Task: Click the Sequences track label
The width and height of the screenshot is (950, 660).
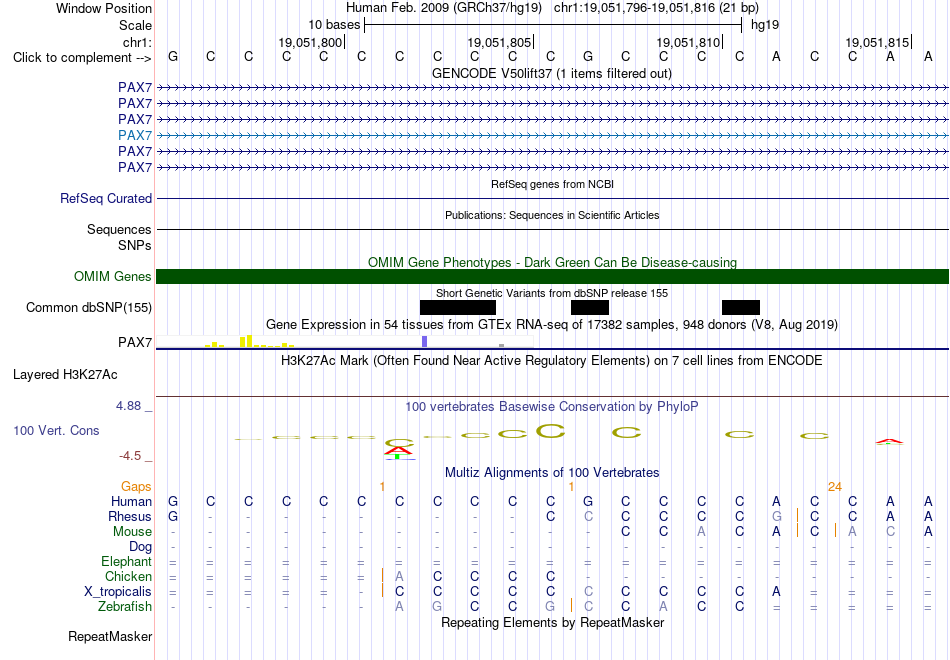Action: (x=119, y=229)
